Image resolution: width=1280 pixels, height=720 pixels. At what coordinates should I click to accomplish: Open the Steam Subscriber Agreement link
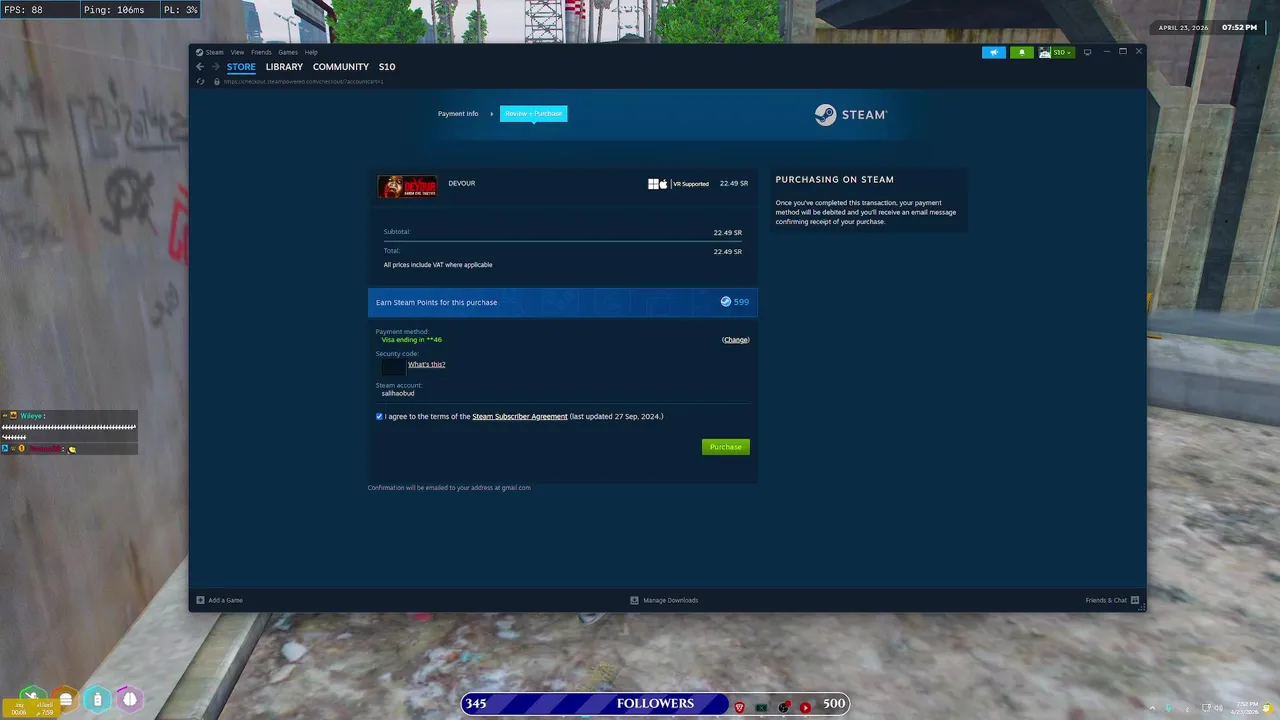click(519, 416)
